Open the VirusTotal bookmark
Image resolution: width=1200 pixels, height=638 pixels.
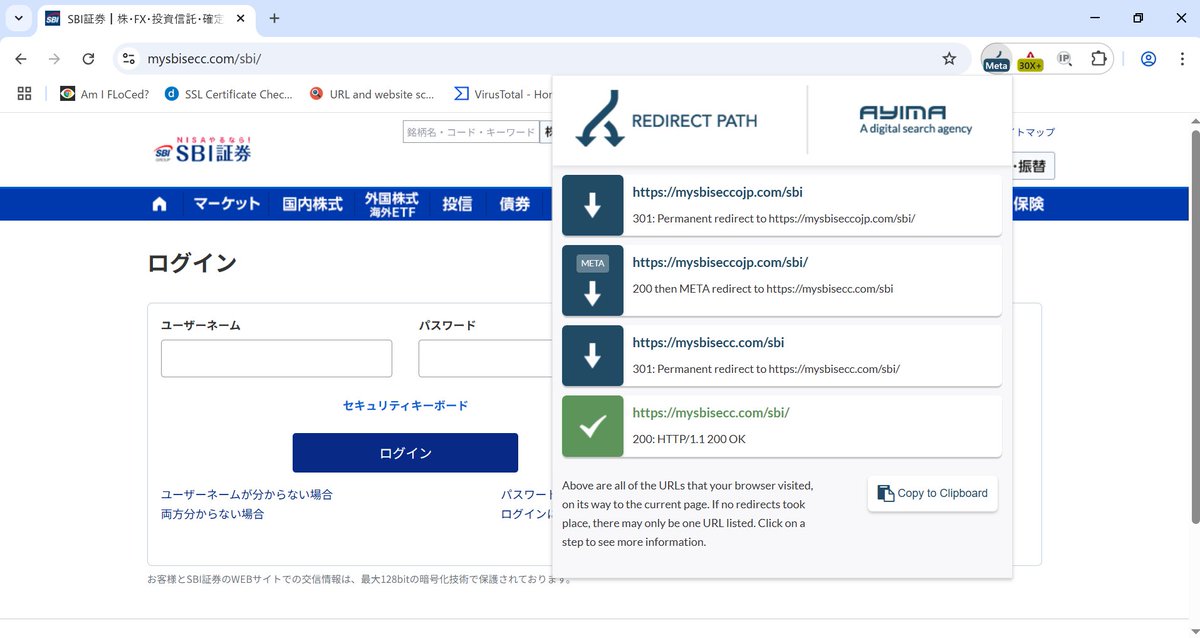pyautogui.click(x=503, y=94)
